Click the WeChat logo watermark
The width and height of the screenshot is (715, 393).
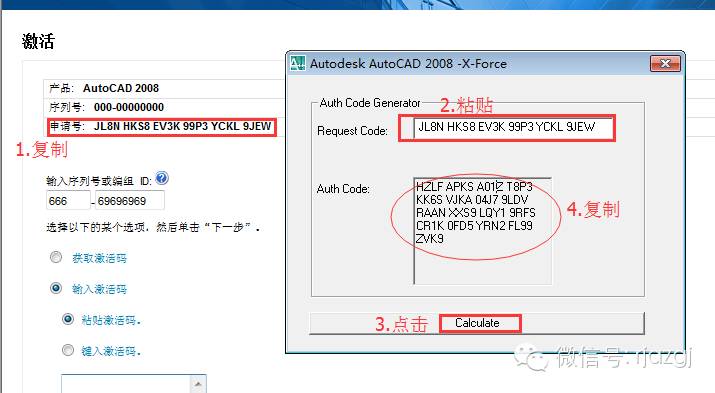click(530, 357)
